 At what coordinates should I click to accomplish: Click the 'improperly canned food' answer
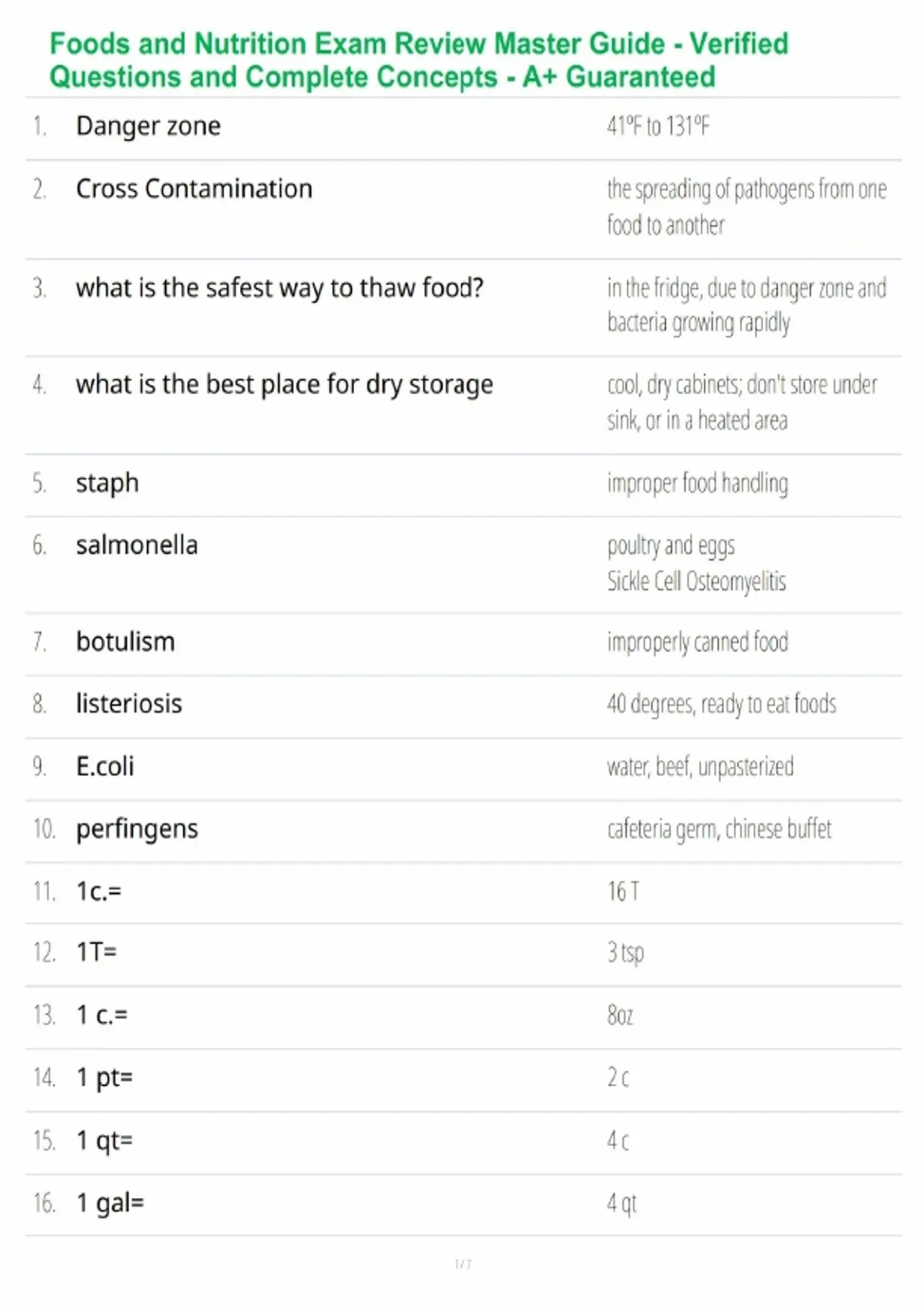698,641
